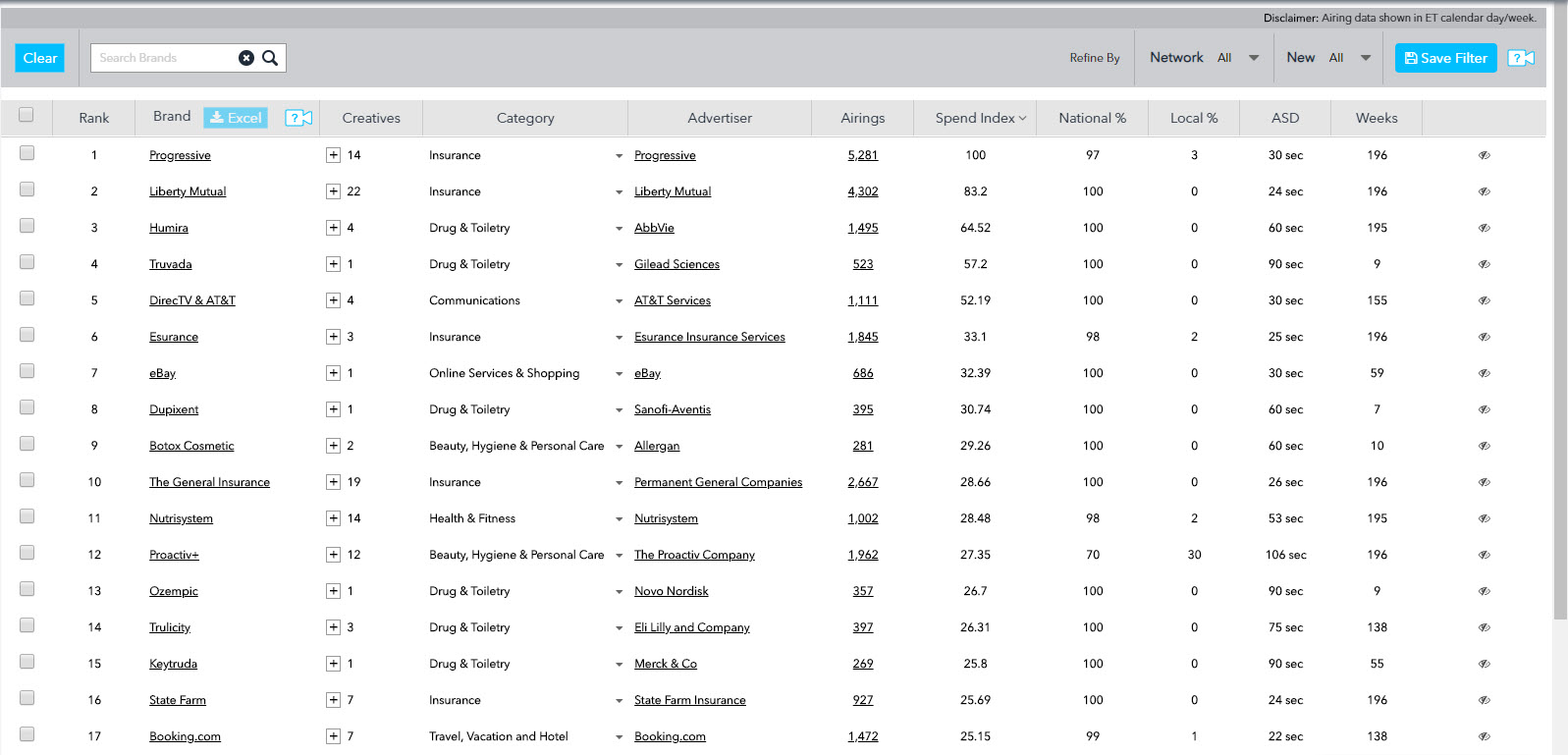Screen dimensions: 1568x755
Task: Expand creatives for Trulicity row
Action: click(x=334, y=627)
